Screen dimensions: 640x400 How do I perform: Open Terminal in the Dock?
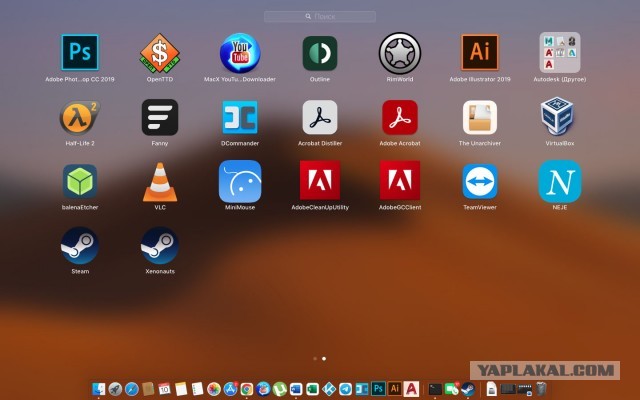(435, 389)
